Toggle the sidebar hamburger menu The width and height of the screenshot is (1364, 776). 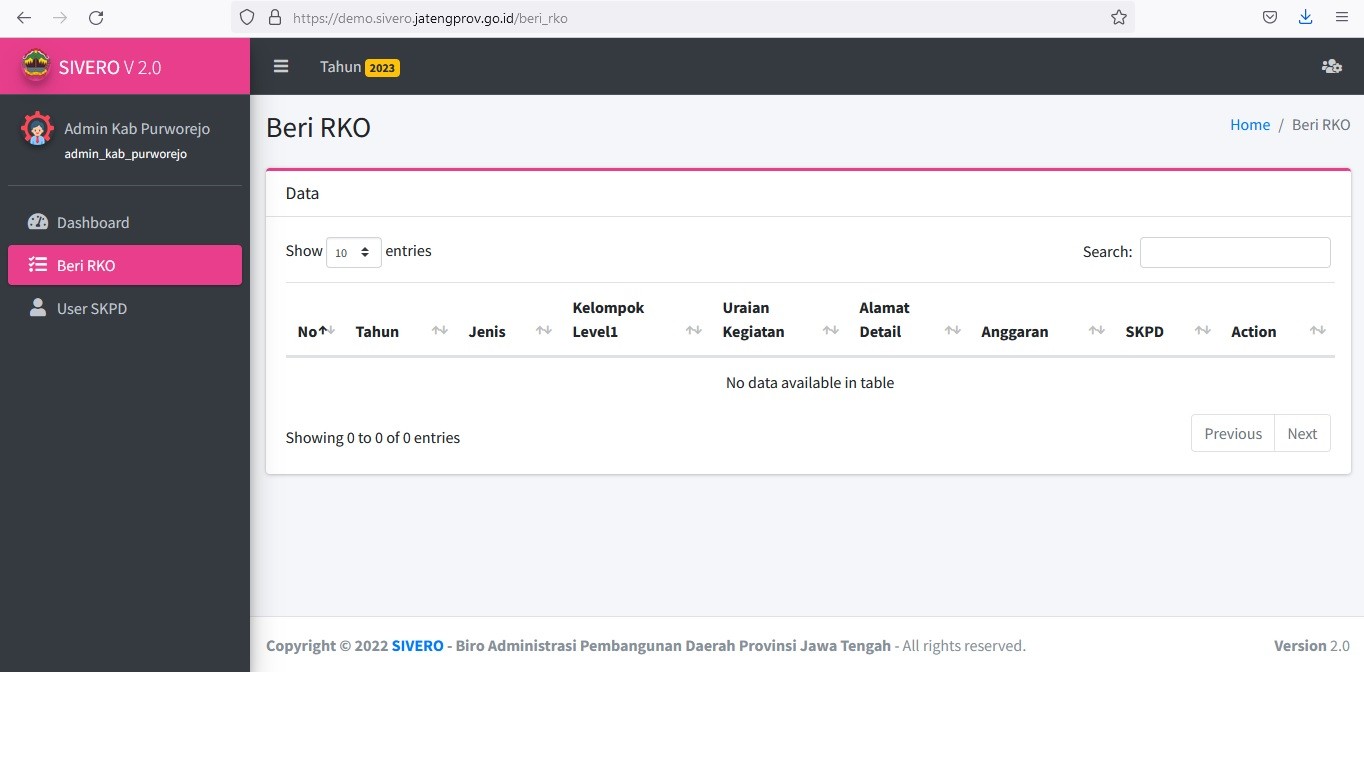click(x=281, y=66)
